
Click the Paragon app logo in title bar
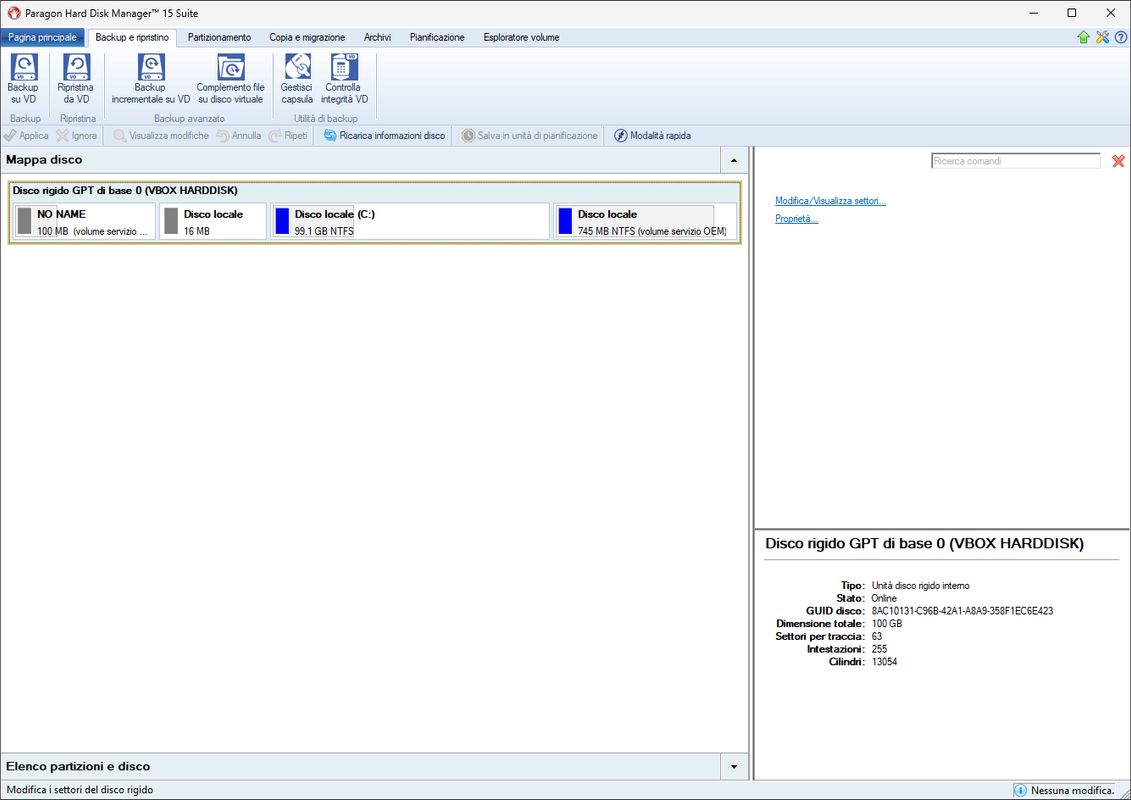click(13, 13)
